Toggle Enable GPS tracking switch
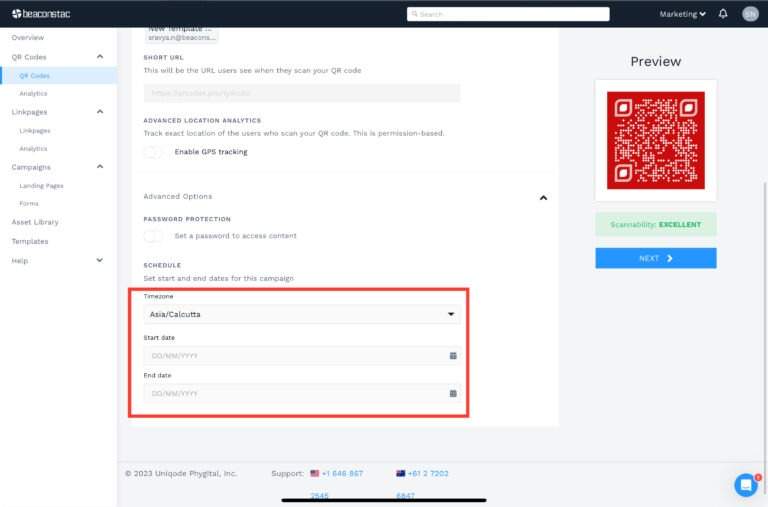 pos(153,152)
